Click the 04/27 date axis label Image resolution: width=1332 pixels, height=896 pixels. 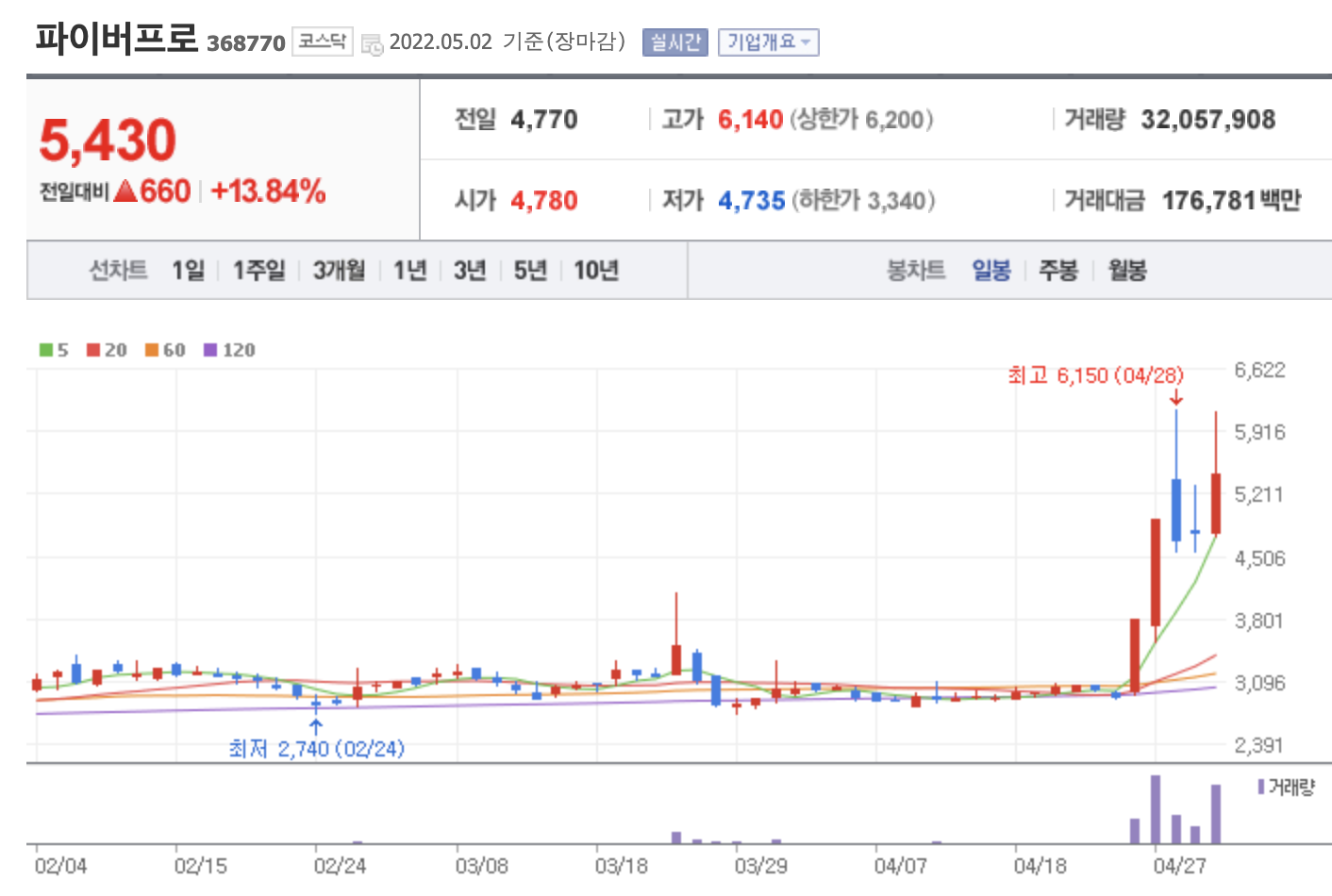pos(1179,866)
